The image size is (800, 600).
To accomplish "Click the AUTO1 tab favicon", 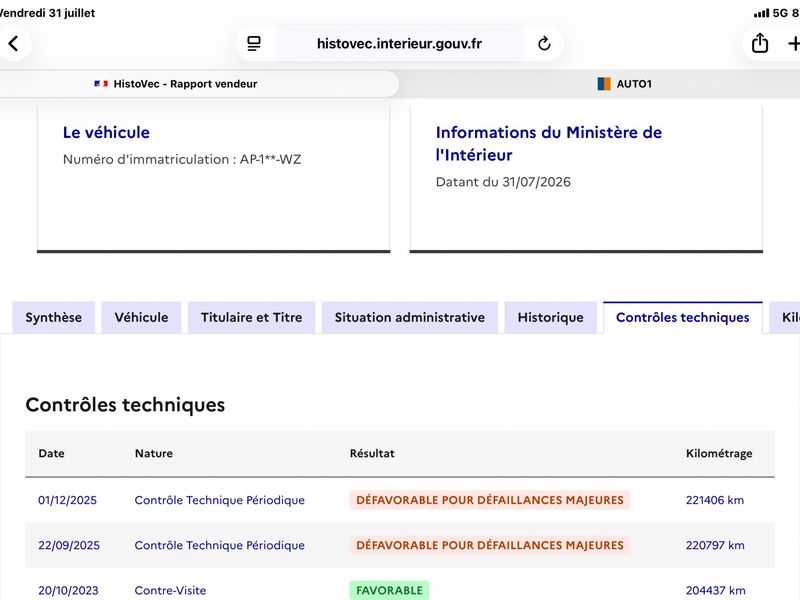I will (x=604, y=84).
